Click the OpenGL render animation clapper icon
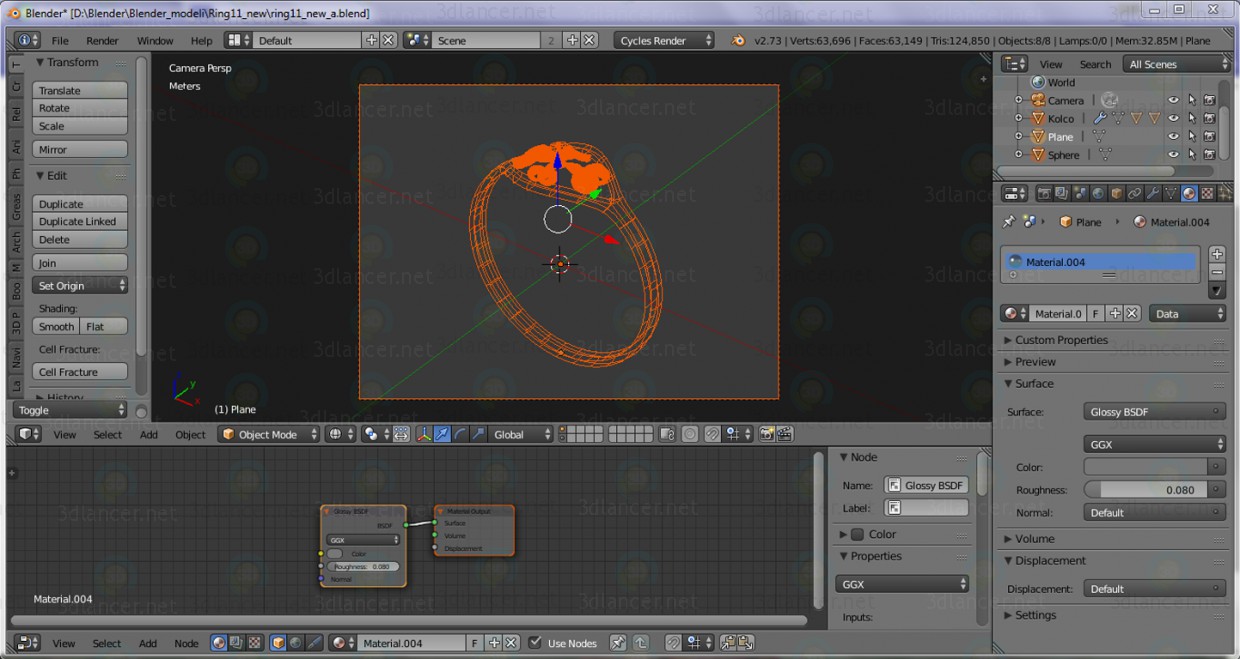 point(784,434)
